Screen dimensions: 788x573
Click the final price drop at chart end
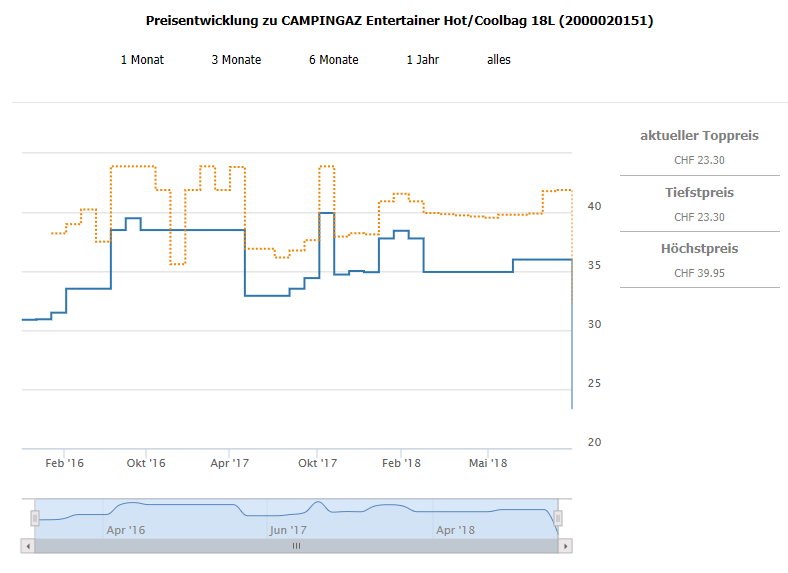coord(572,334)
